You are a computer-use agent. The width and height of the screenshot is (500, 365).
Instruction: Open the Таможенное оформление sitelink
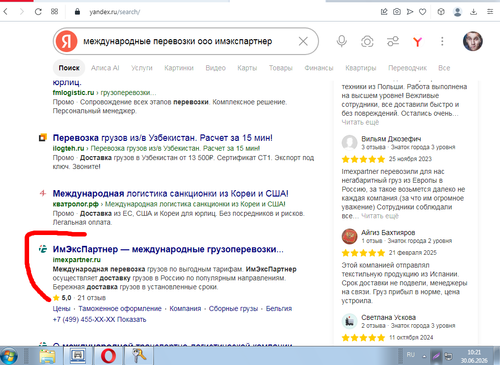tap(120, 309)
